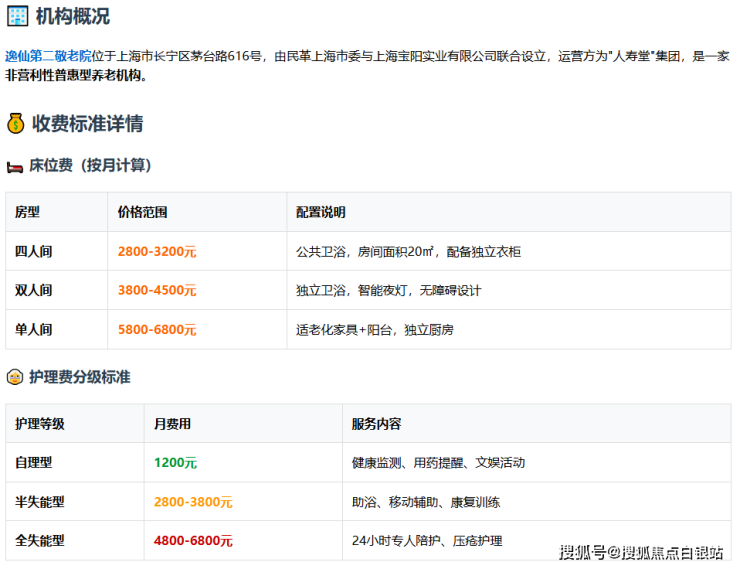Click the money bag icon beside 收费标准详情
This screenshot has height=569, width=740.
[x=15, y=124]
